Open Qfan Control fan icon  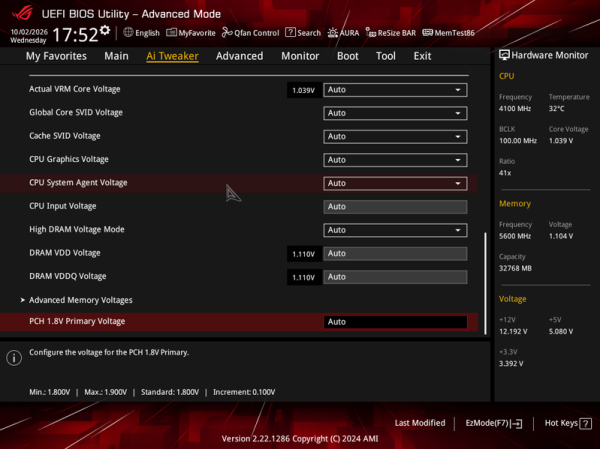click(227, 33)
